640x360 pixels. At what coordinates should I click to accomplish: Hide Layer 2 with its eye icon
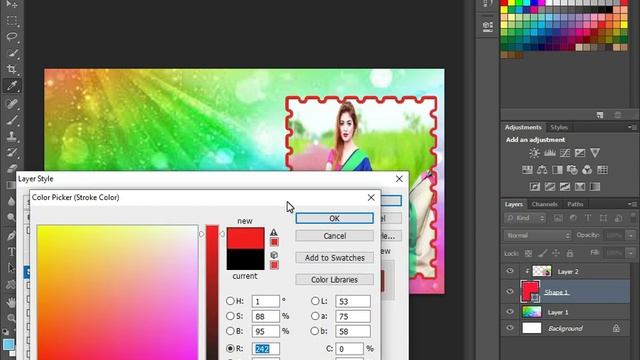tap(510, 271)
